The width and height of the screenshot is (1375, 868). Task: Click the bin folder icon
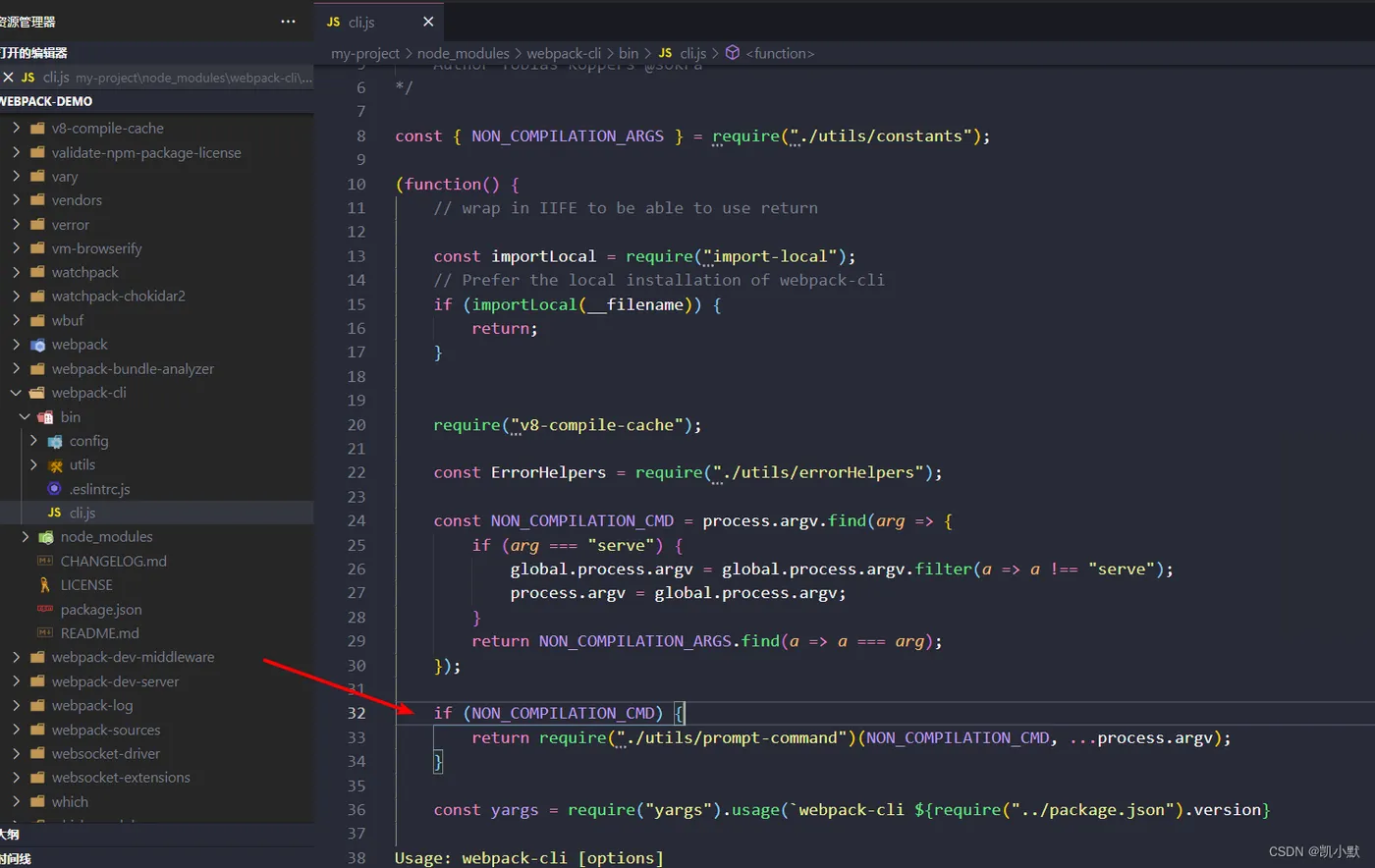45,416
